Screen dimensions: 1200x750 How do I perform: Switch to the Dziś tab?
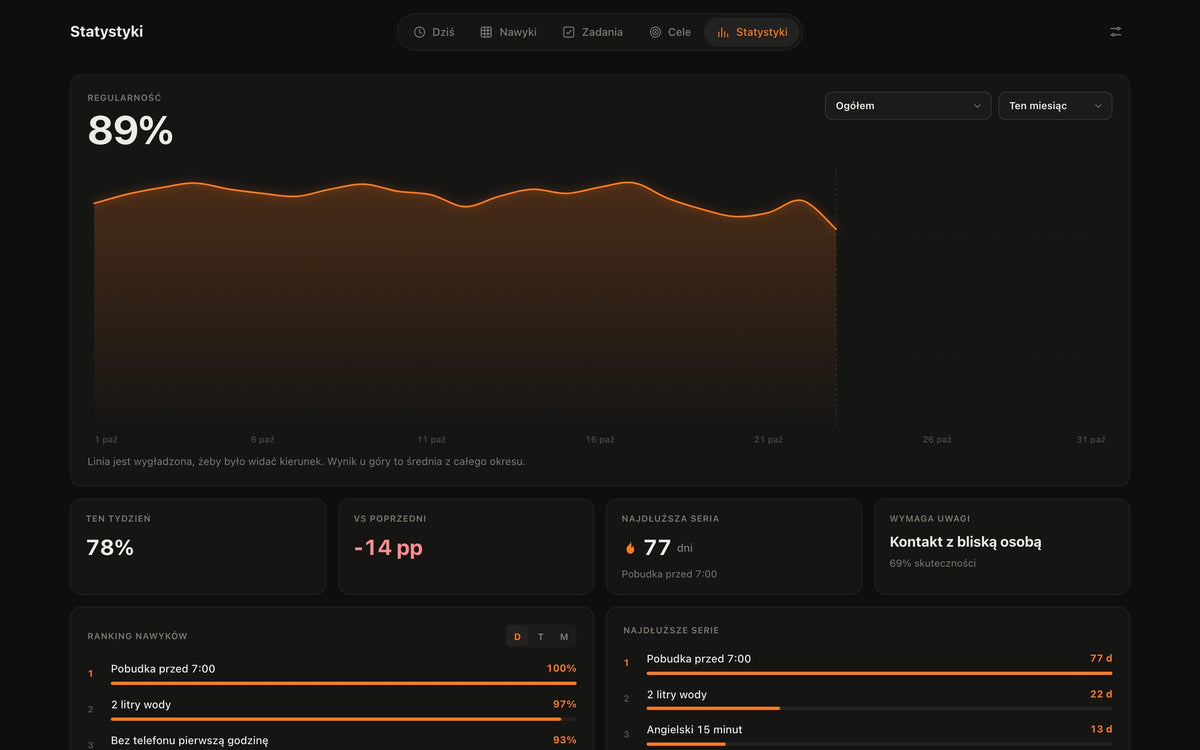pos(434,32)
